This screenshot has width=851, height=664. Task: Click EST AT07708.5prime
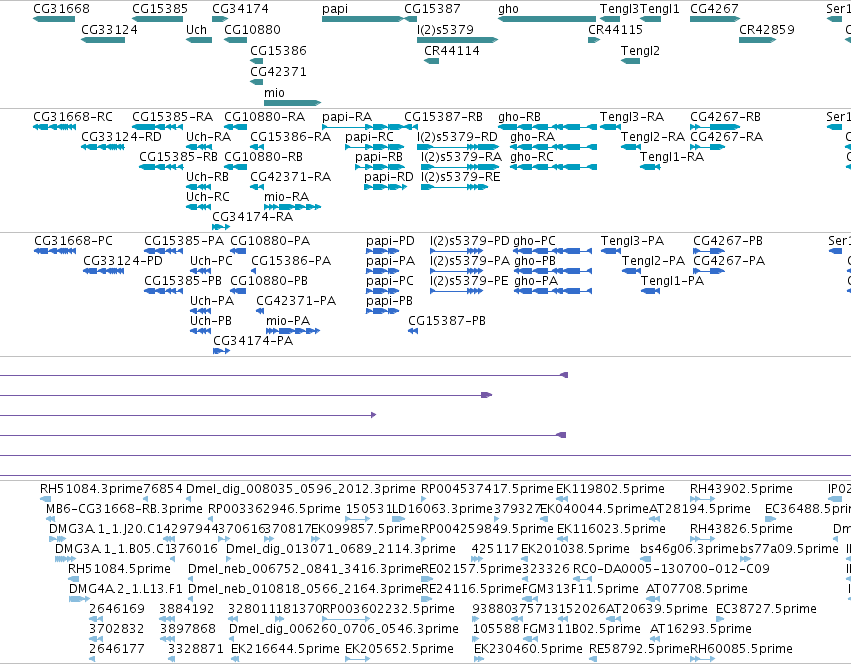point(697,589)
